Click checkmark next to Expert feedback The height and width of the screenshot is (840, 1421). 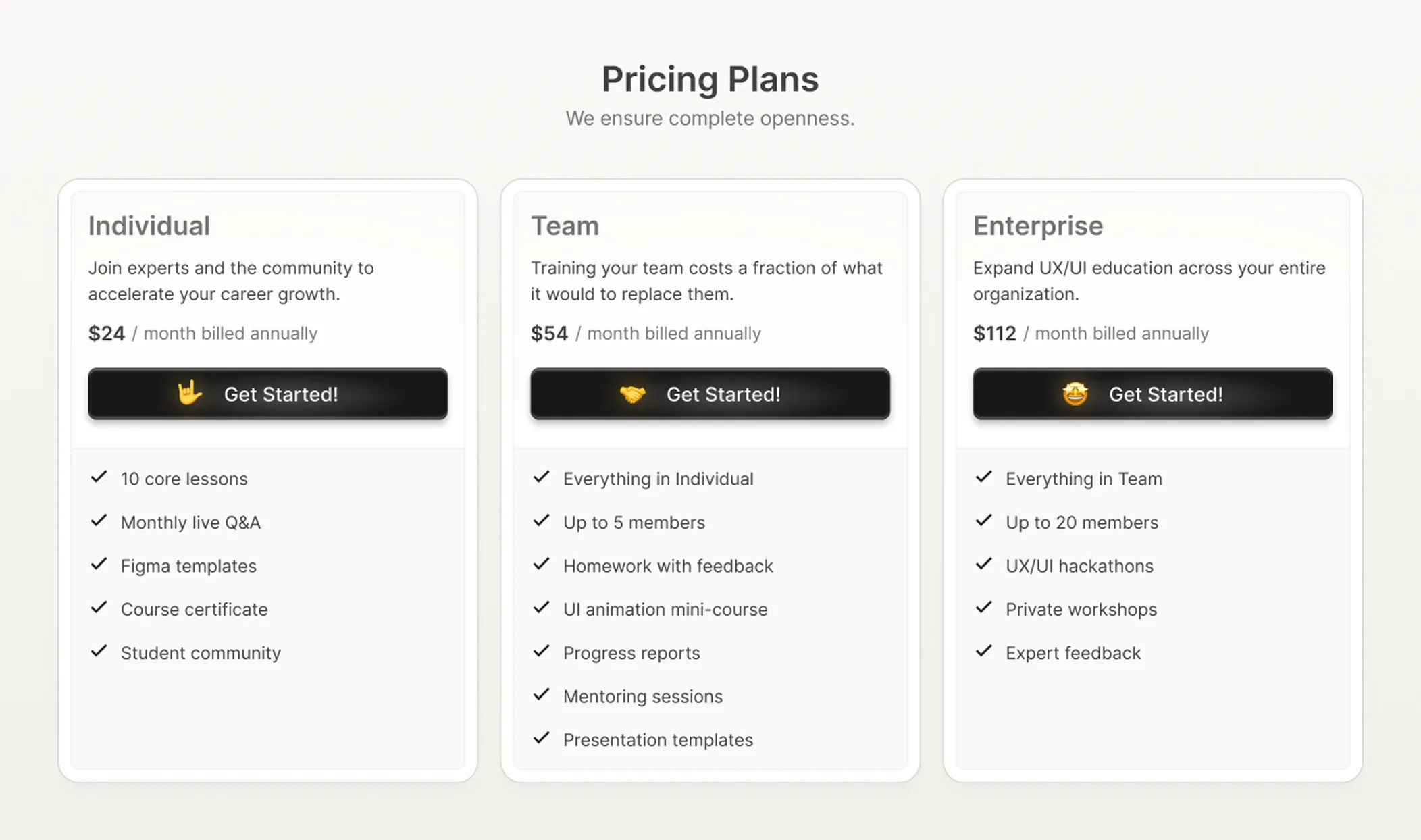tap(984, 652)
